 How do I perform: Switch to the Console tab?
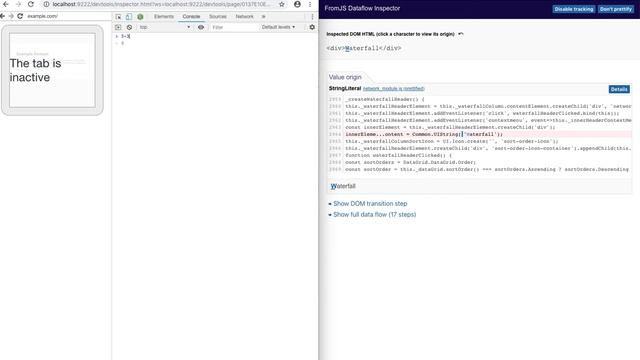pyautogui.click(x=191, y=17)
